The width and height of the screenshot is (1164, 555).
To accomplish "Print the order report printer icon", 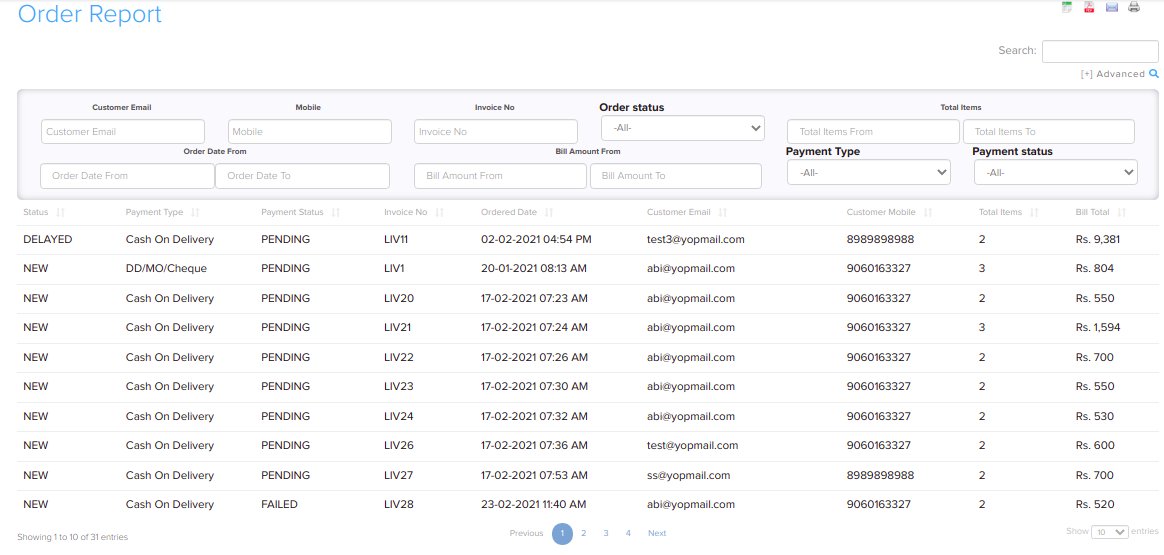I will click(1134, 8).
